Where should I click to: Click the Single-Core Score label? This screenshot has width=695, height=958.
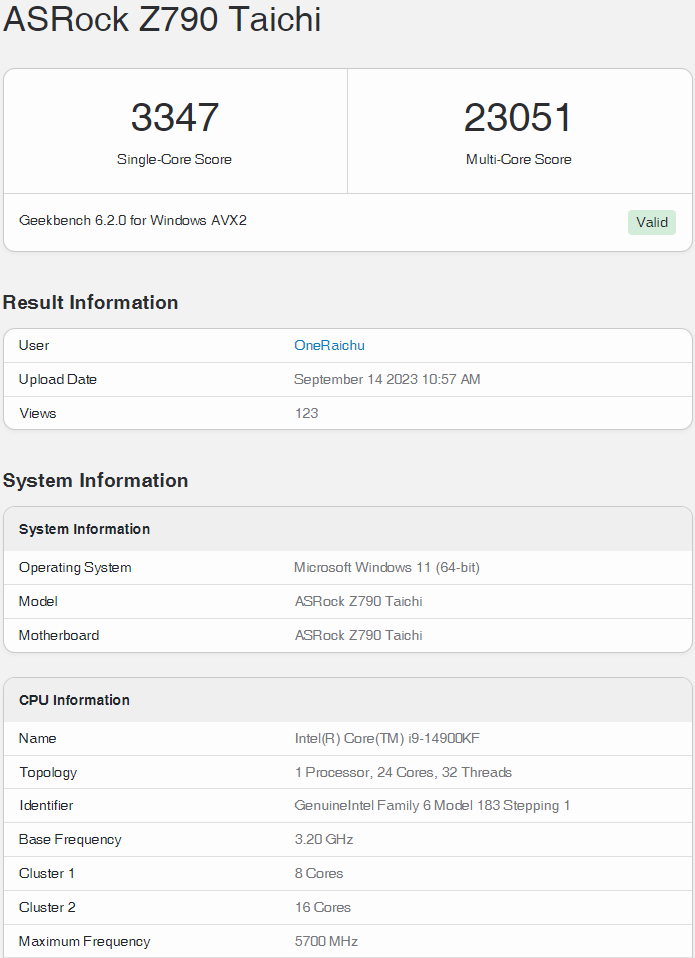[175, 159]
